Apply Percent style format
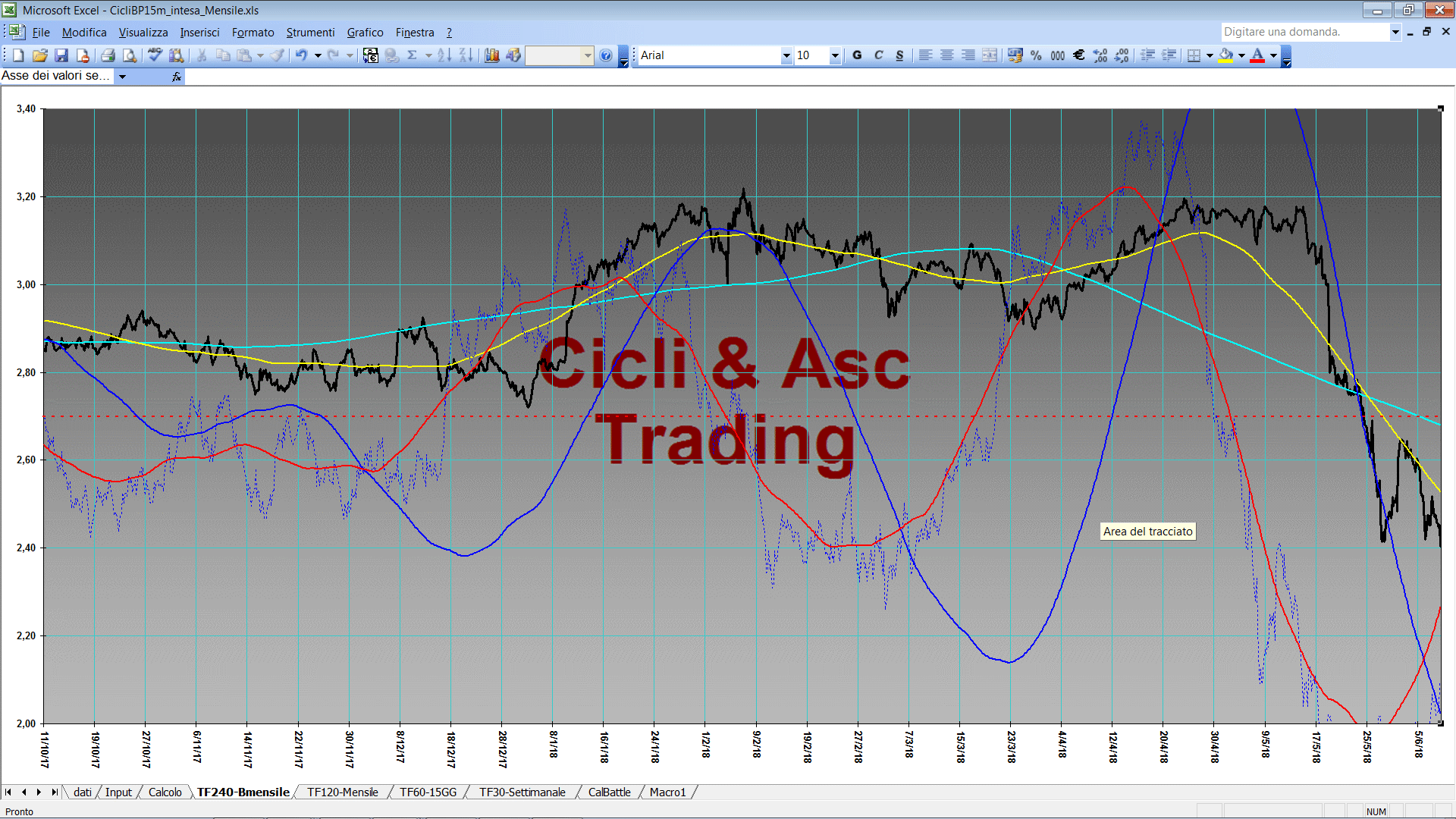The height and width of the screenshot is (819, 1456). click(x=1036, y=55)
